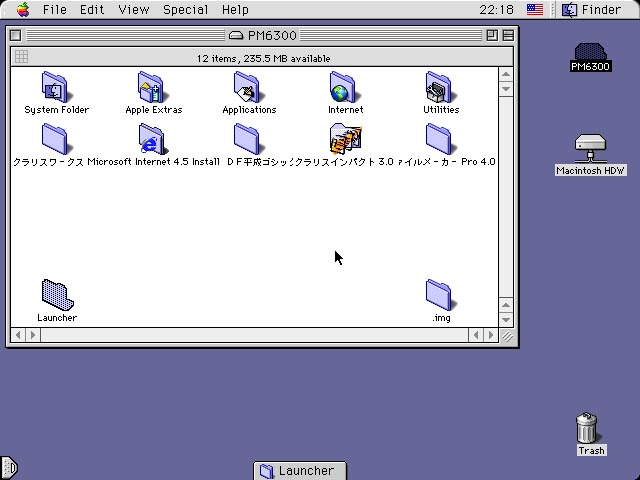Click lower scroll-down arrow of vertical scrollbar
The height and width of the screenshot is (480, 640).
click(x=506, y=320)
